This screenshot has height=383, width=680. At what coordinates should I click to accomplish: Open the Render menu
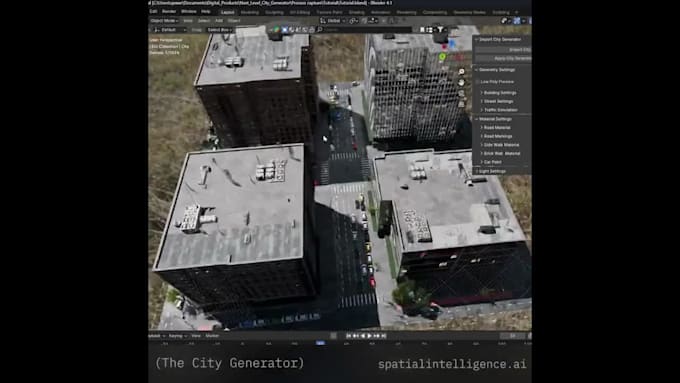point(169,12)
